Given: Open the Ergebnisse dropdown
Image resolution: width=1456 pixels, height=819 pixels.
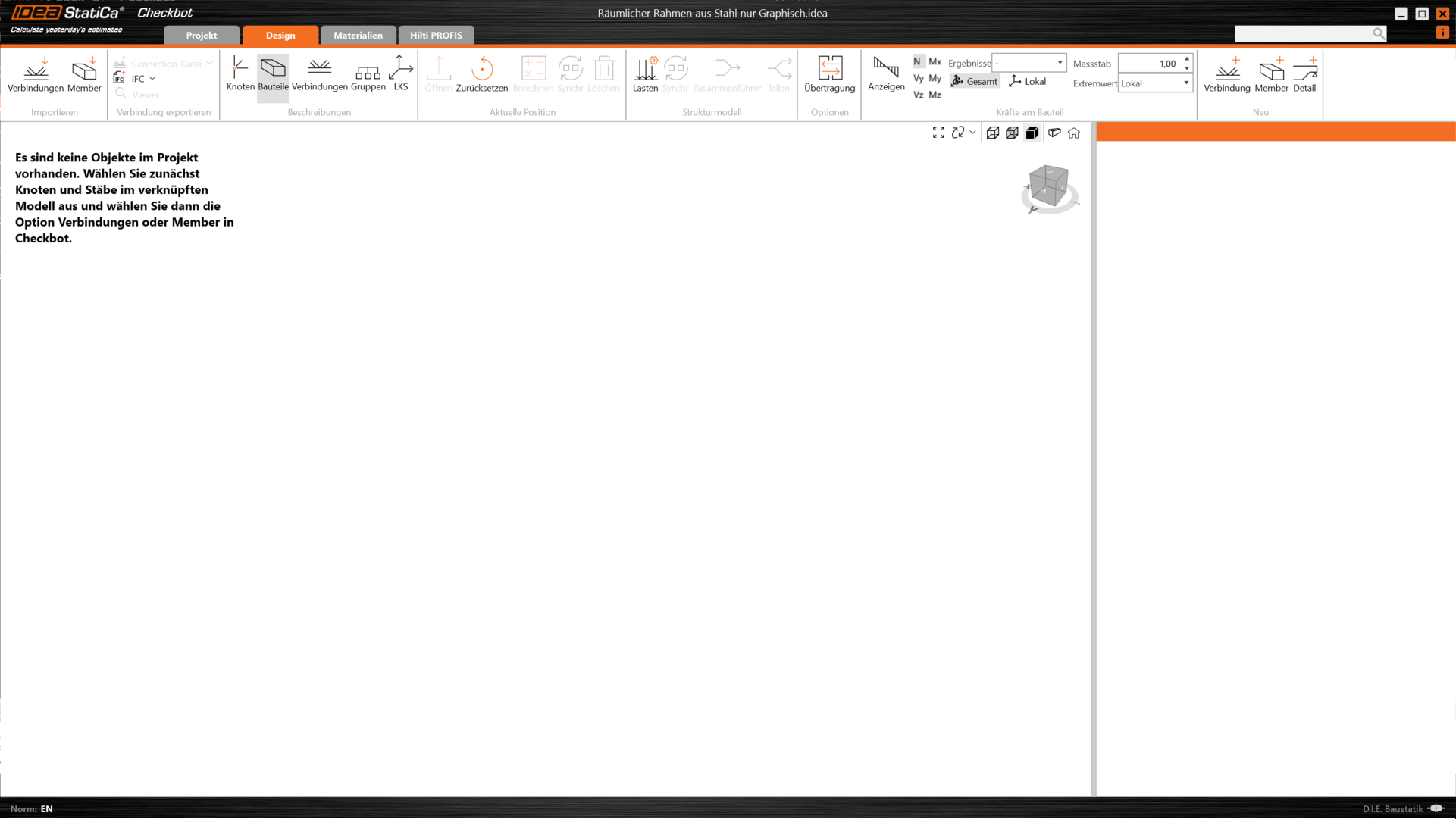Looking at the screenshot, I should (x=1029, y=63).
